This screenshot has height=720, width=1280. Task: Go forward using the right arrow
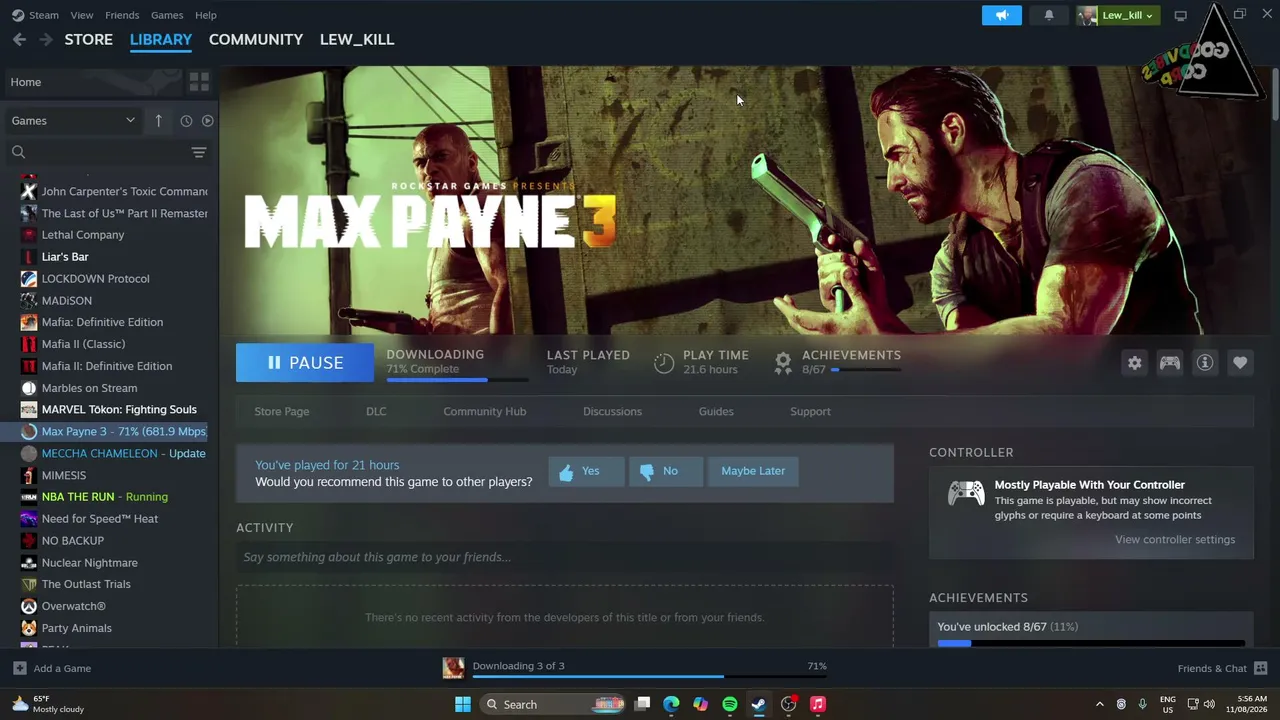click(46, 39)
